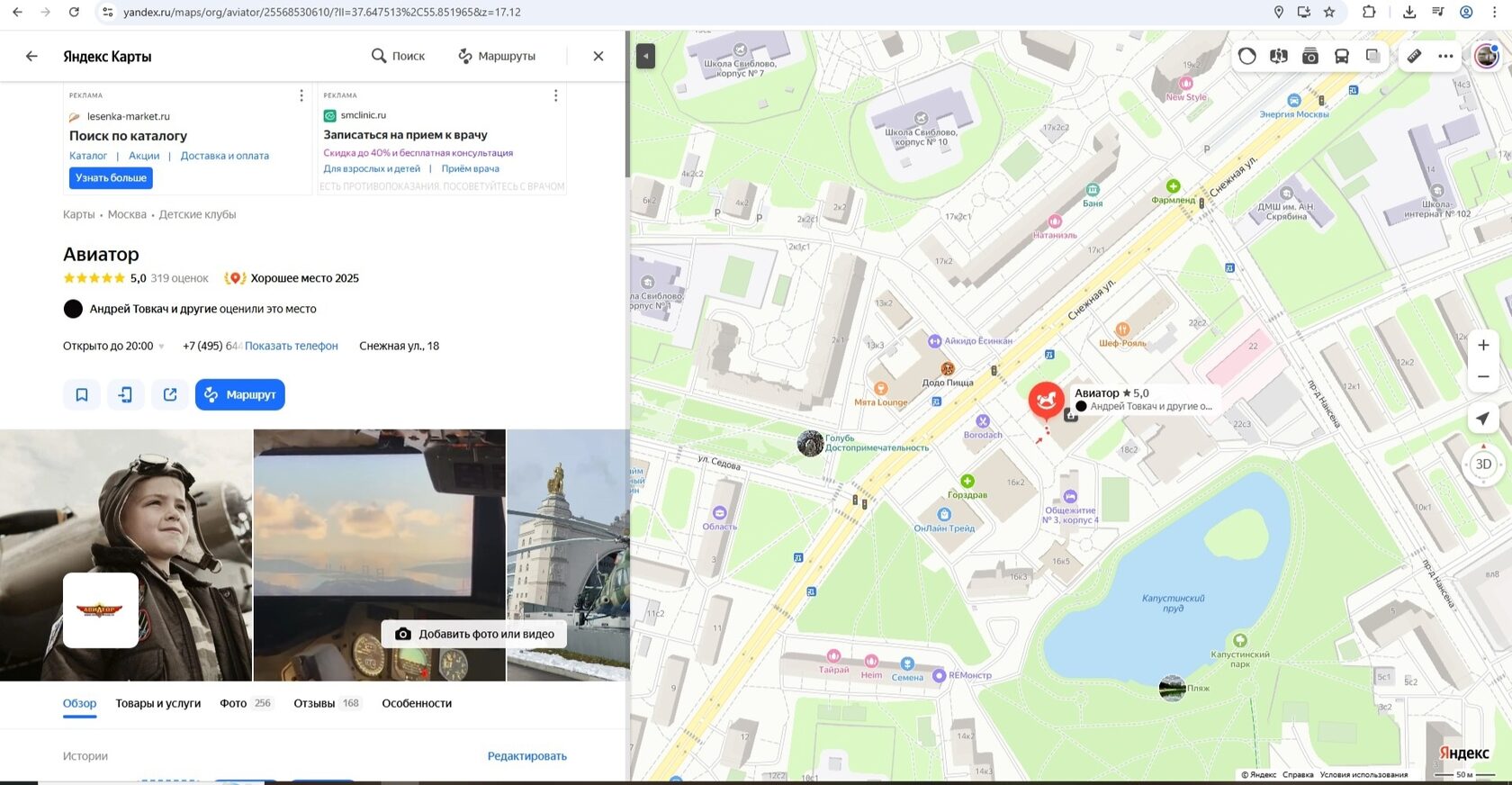The image size is (1512, 785).
Task: Open the Отзывы tab
Action: tap(327, 703)
